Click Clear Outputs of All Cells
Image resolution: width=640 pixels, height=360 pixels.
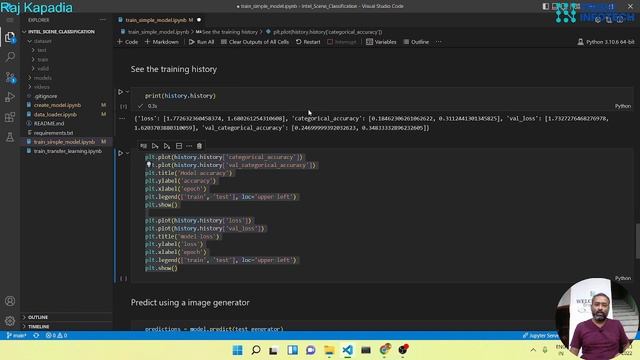point(255,42)
